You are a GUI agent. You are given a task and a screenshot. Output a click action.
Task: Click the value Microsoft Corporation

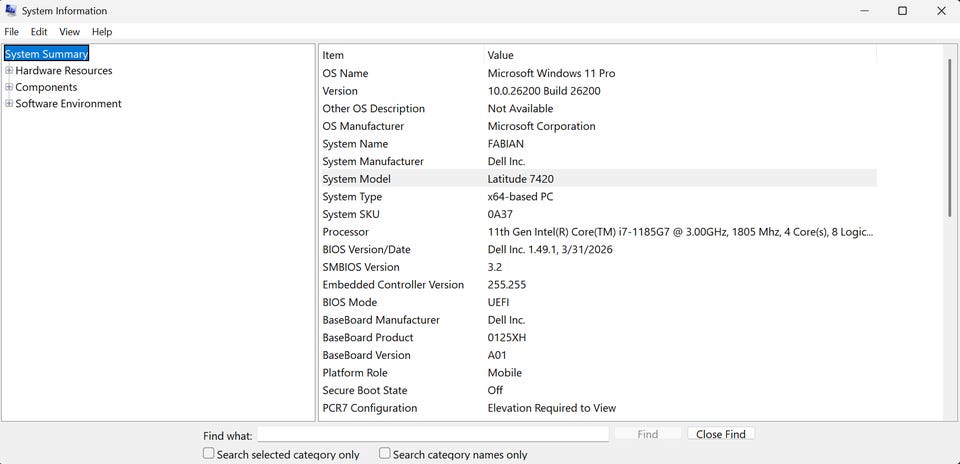point(541,126)
